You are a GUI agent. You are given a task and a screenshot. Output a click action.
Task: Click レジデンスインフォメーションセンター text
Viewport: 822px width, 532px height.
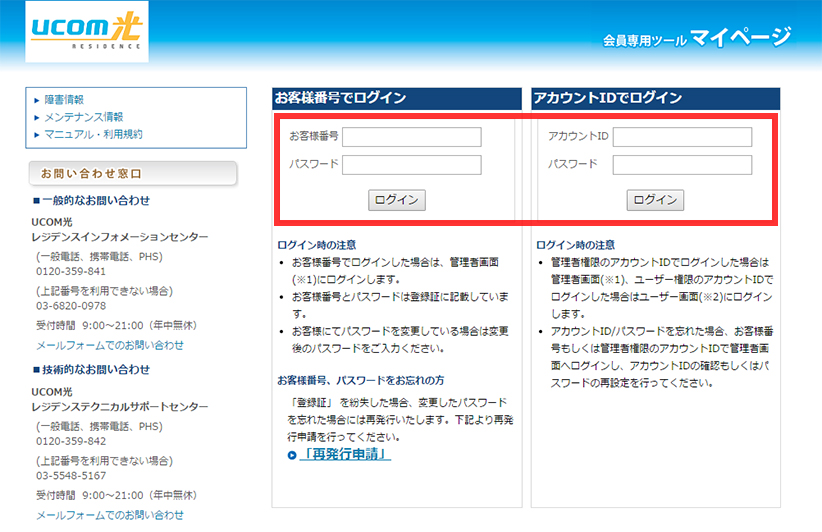coord(120,237)
